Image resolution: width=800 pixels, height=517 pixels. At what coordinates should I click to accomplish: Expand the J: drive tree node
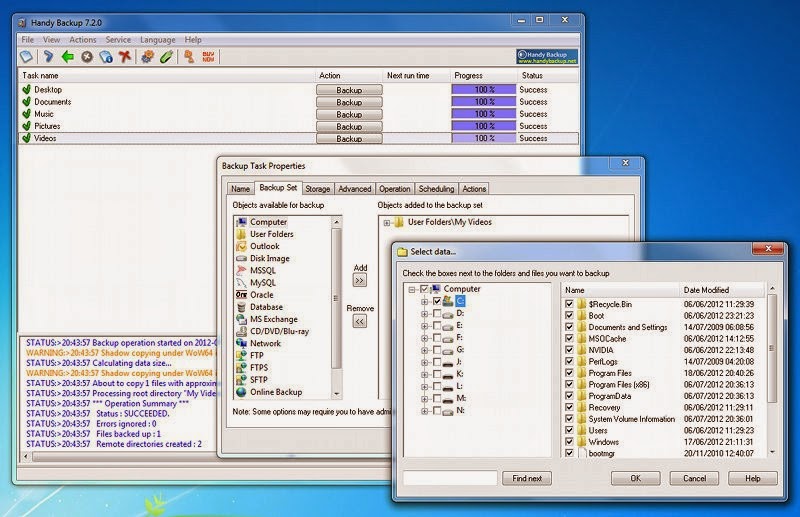[424, 362]
